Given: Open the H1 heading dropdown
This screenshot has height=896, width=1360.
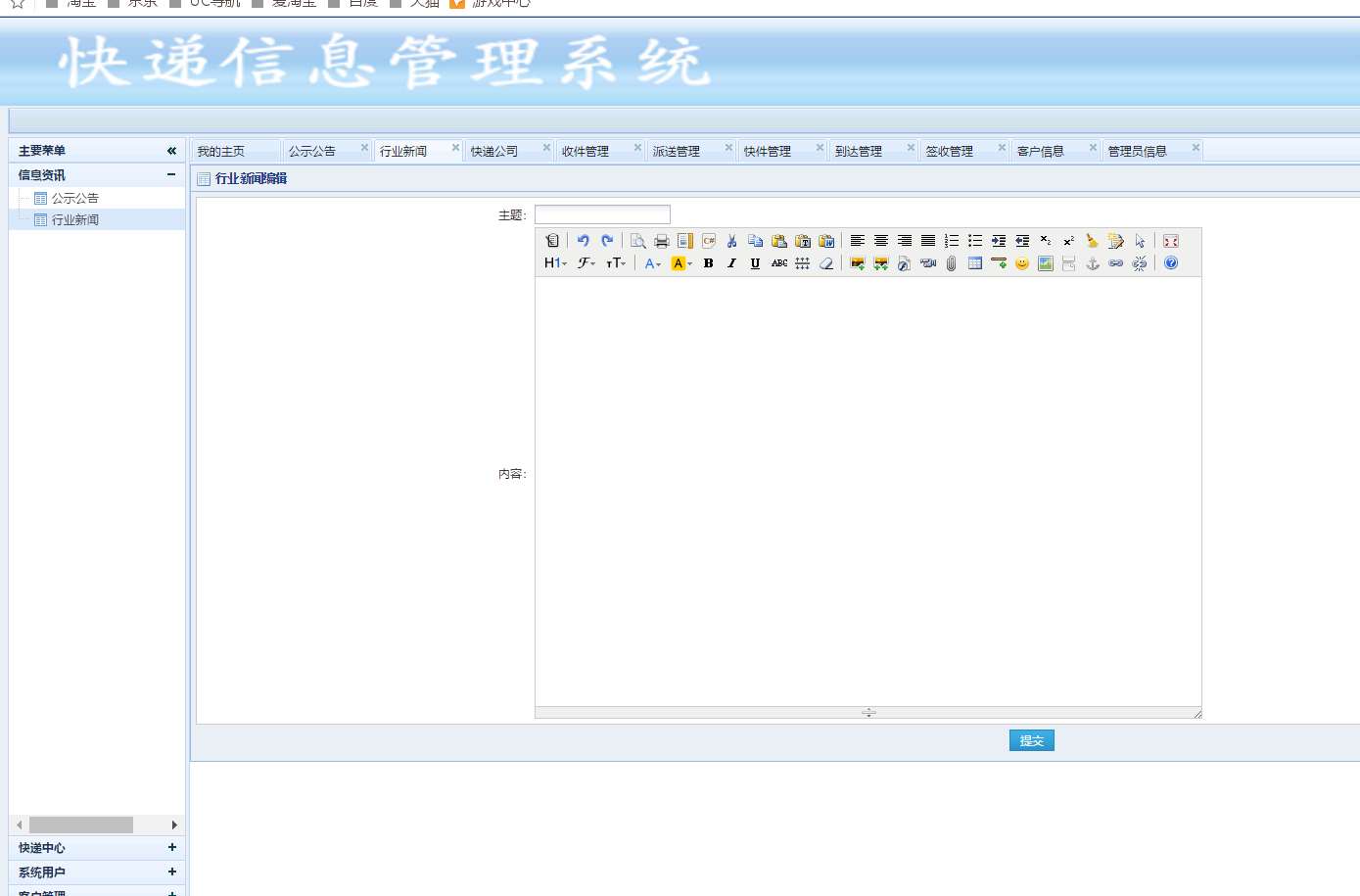Looking at the screenshot, I should pos(555,263).
